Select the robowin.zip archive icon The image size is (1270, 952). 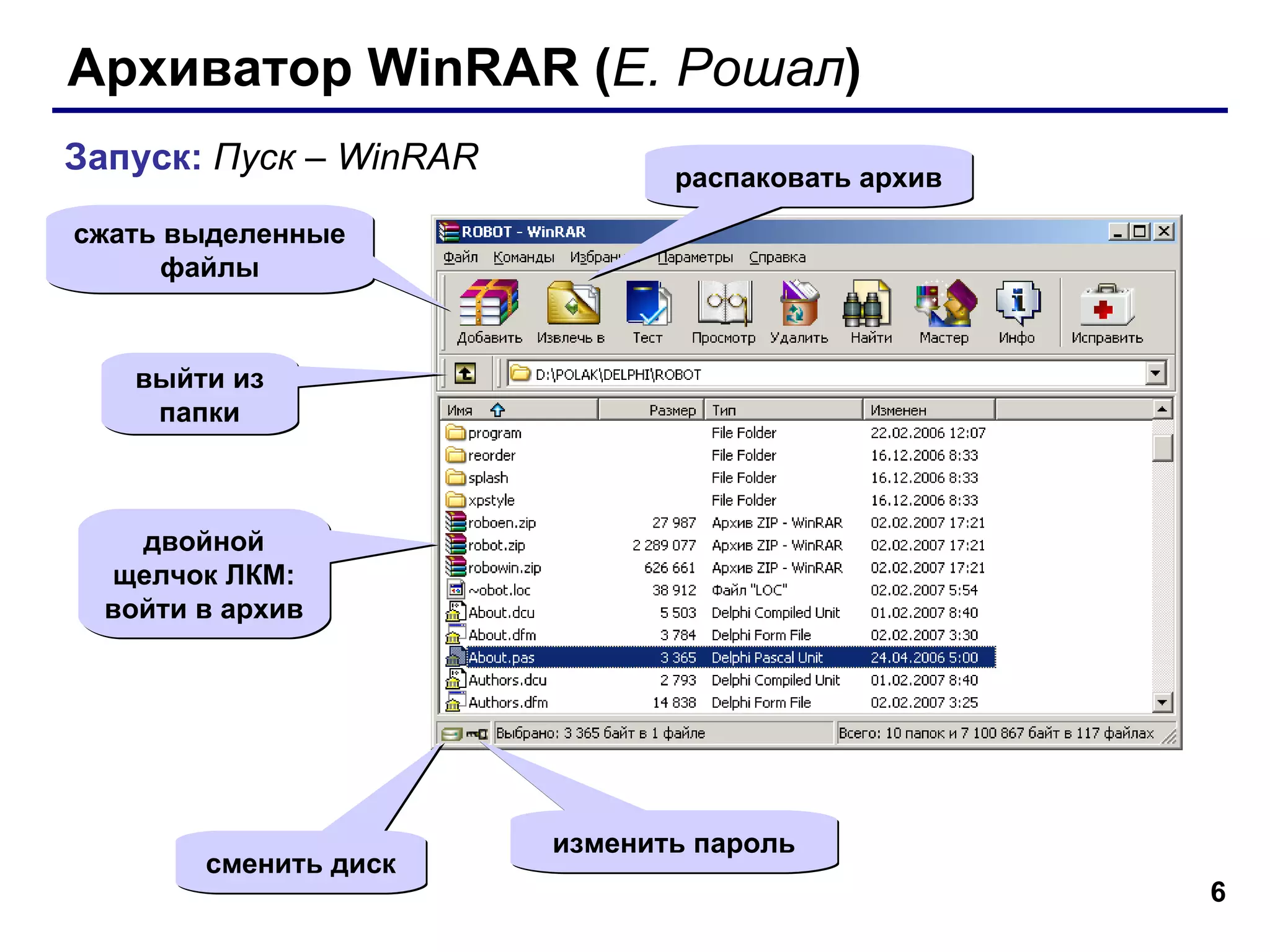tap(455, 567)
